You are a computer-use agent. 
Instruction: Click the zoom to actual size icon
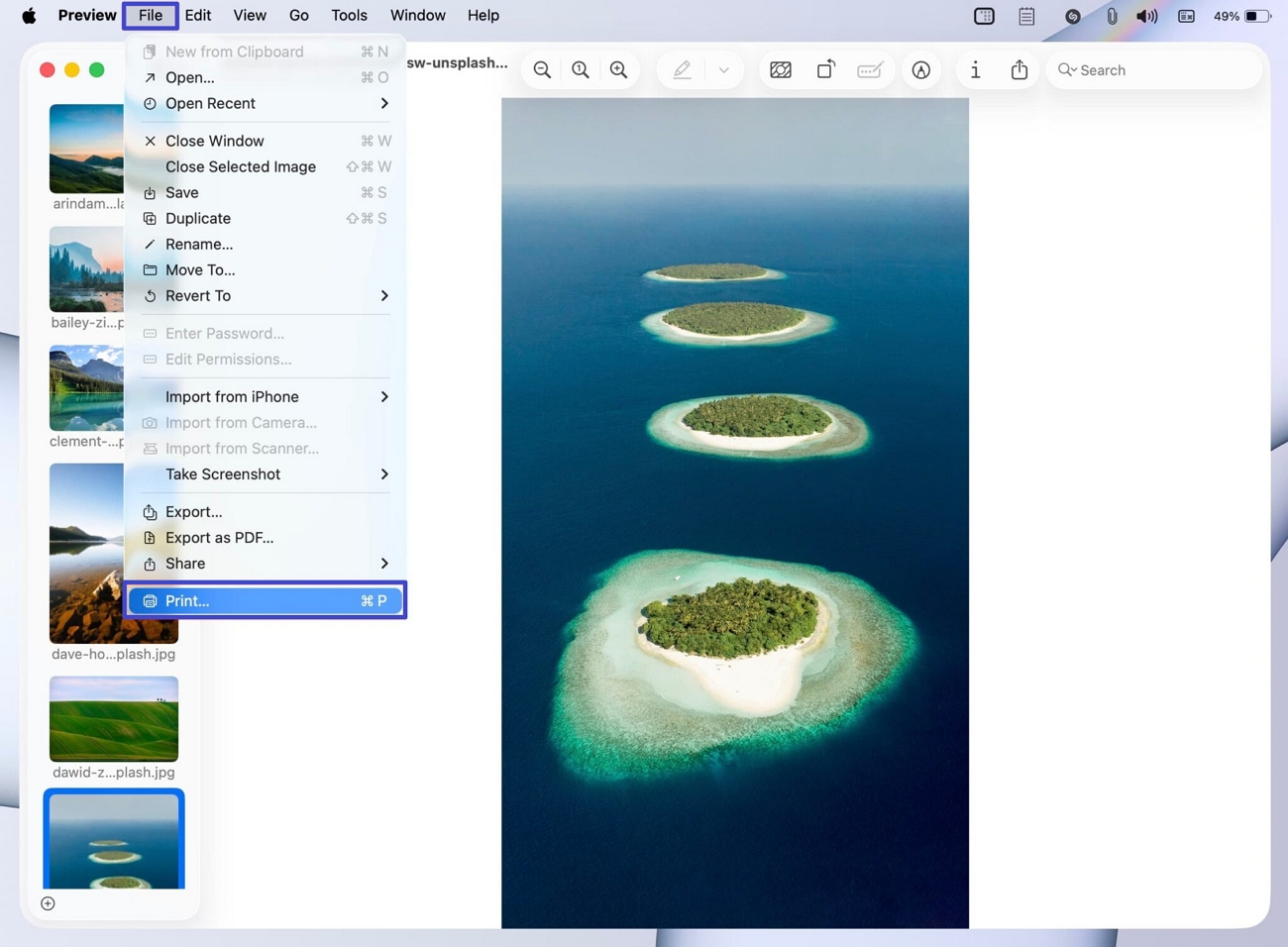click(581, 70)
